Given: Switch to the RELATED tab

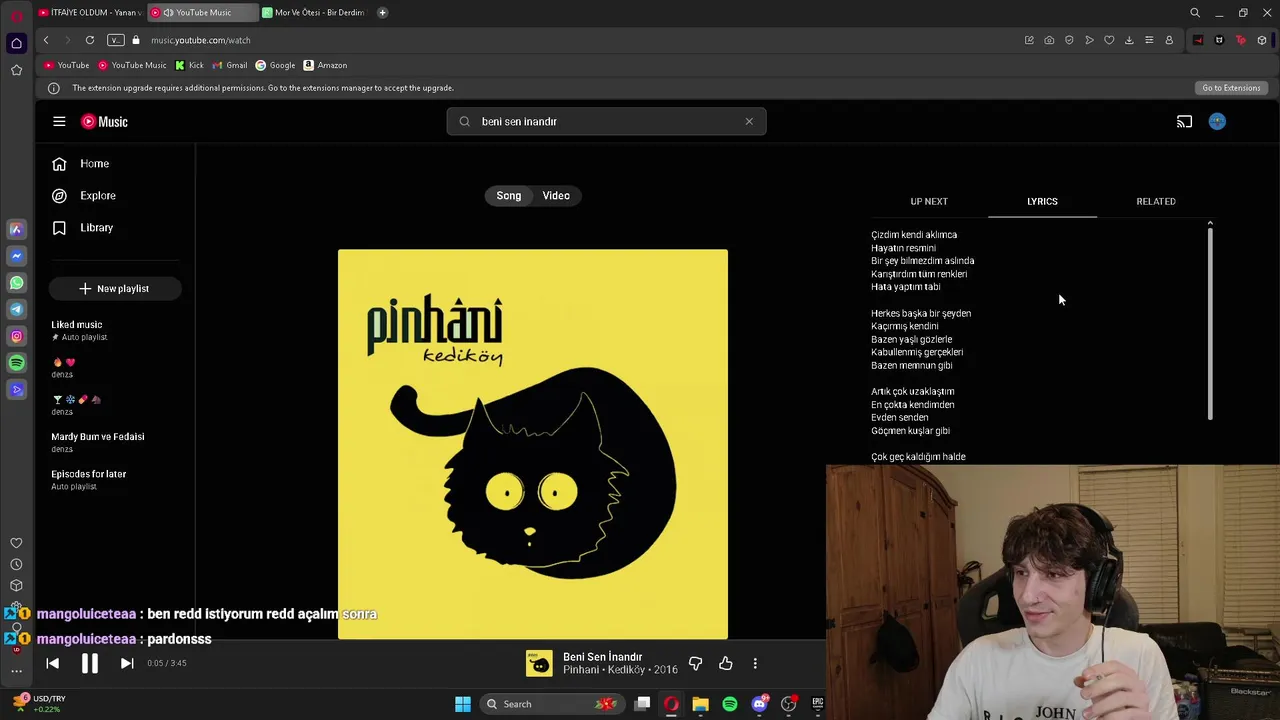Looking at the screenshot, I should [x=1156, y=201].
